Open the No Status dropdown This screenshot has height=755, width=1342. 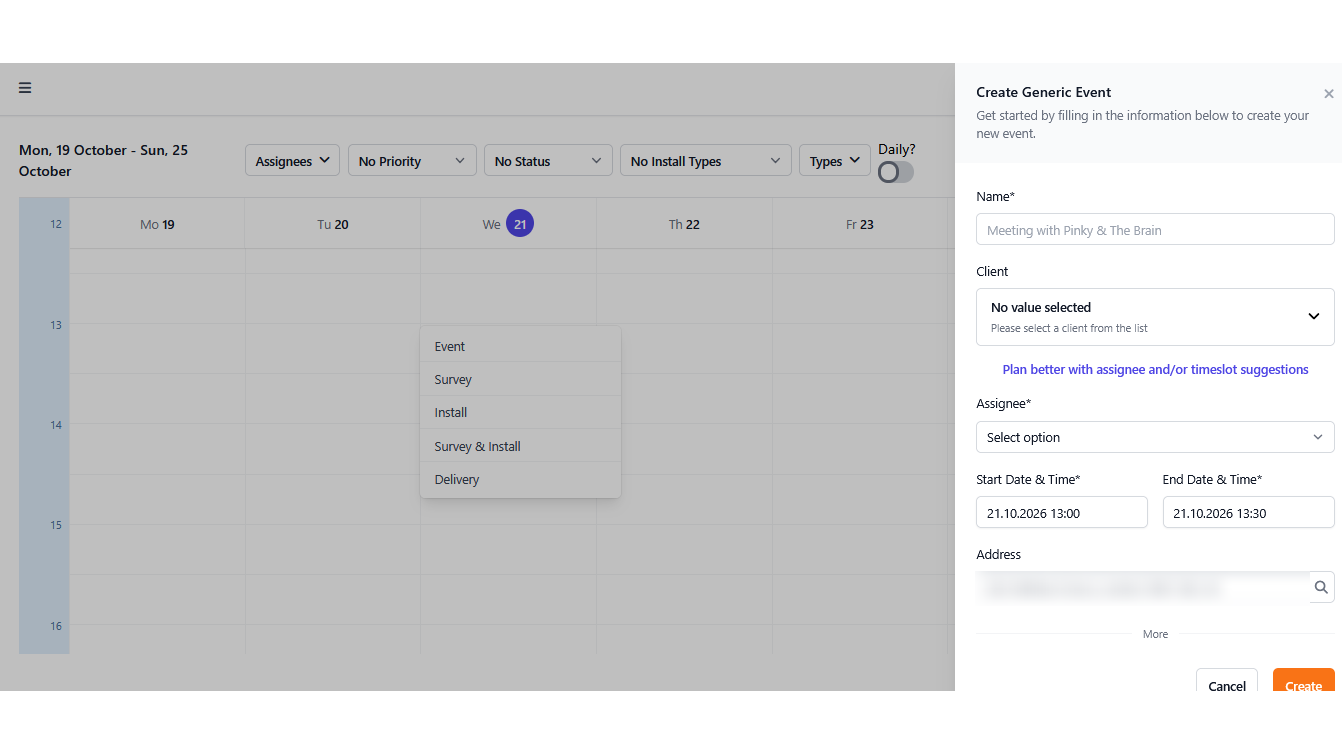point(548,161)
